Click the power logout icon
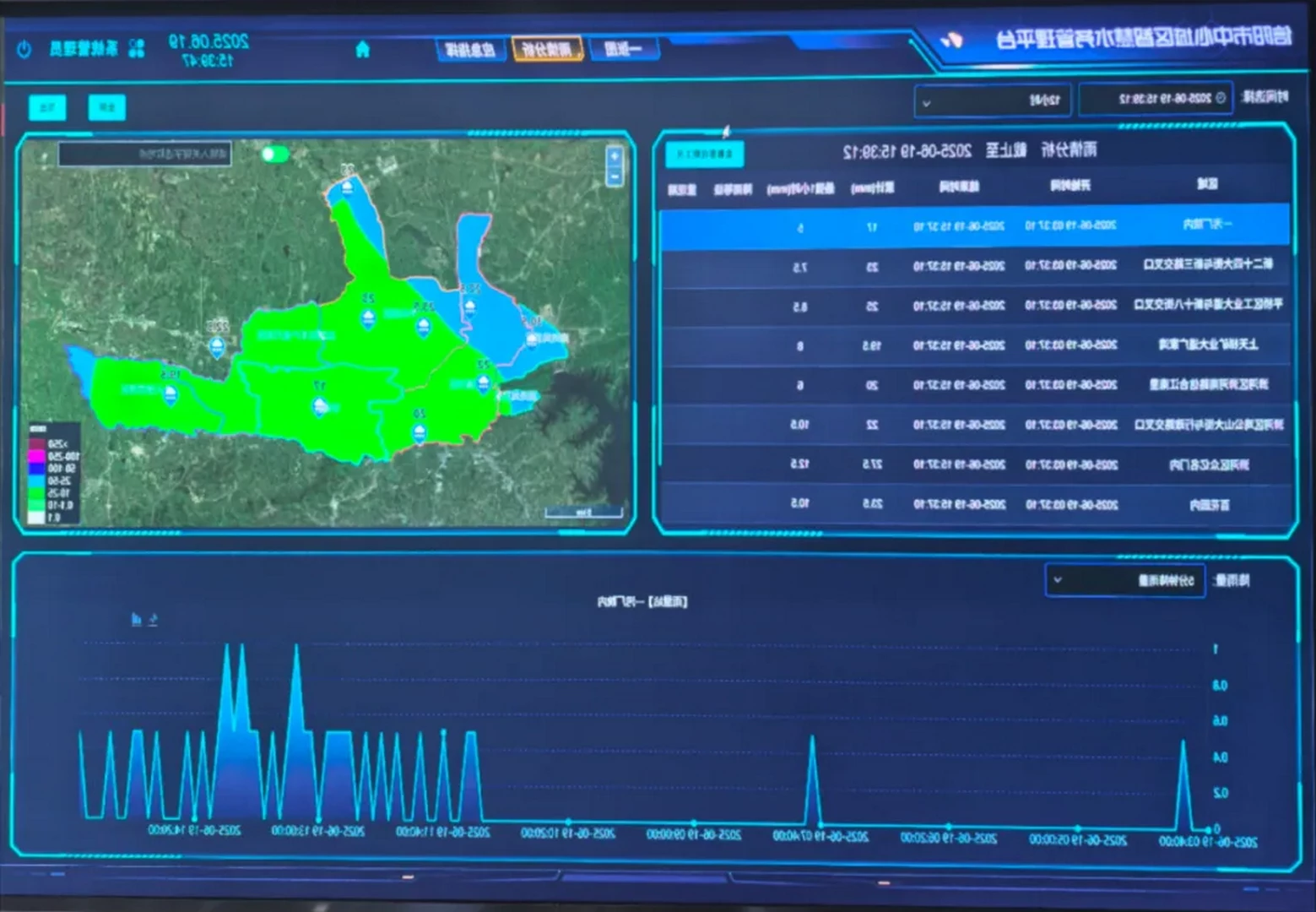1316x912 pixels. tap(24, 49)
